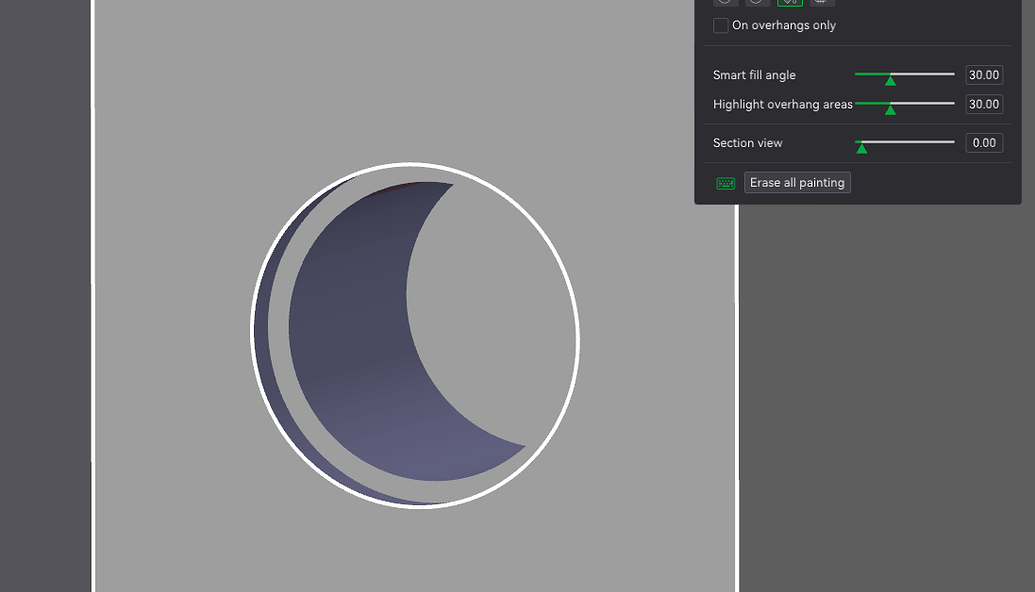Click the Section view slider
Viewport: 1035px width, 592px height.
pos(904,143)
